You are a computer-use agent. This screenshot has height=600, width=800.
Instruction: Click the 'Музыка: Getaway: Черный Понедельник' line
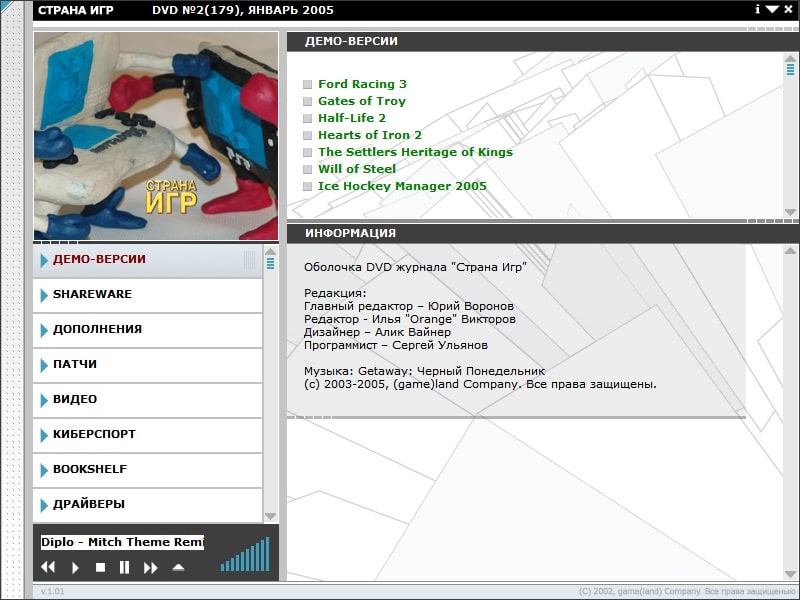pos(424,371)
